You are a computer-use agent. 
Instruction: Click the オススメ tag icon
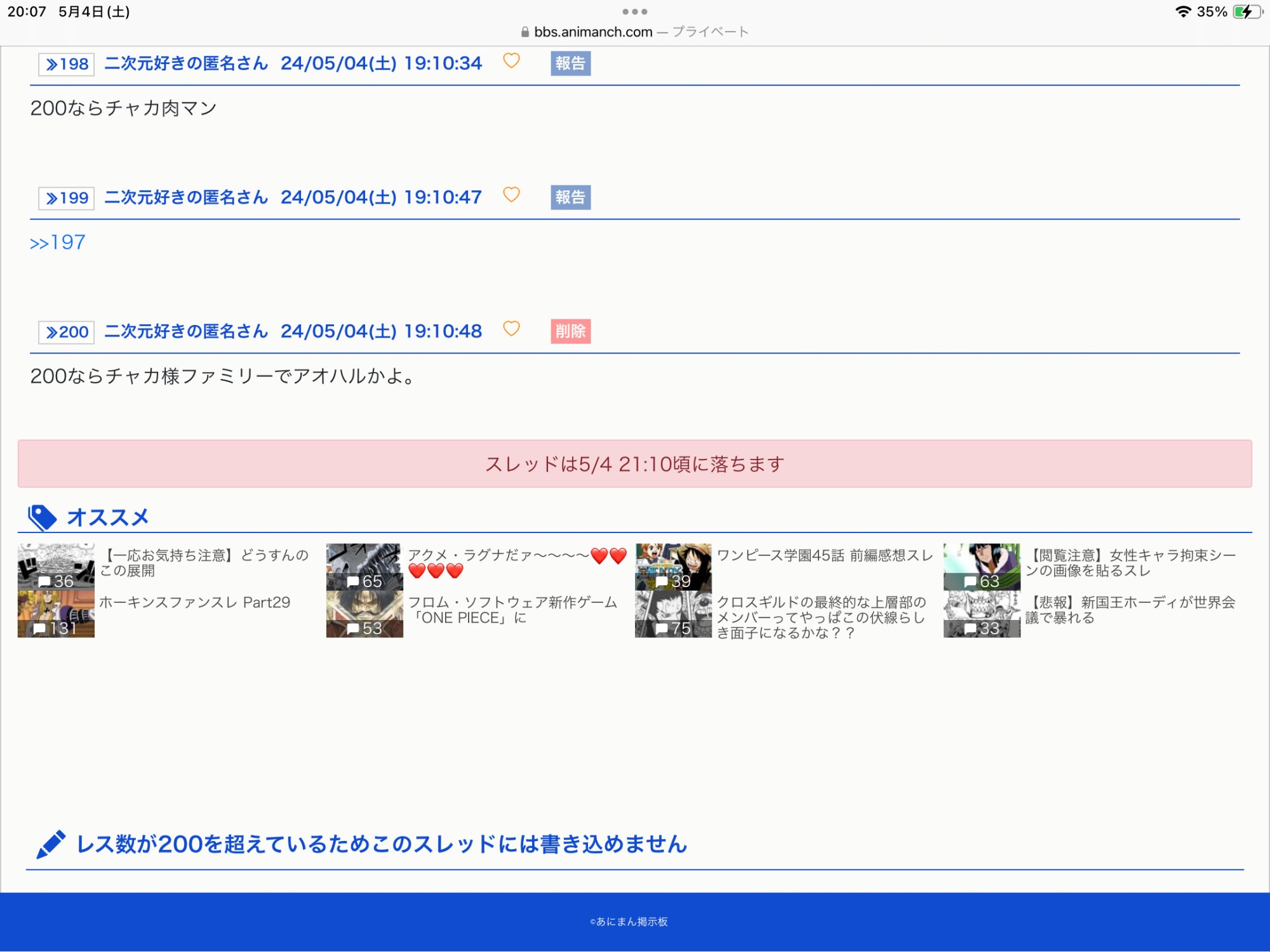(x=43, y=517)
